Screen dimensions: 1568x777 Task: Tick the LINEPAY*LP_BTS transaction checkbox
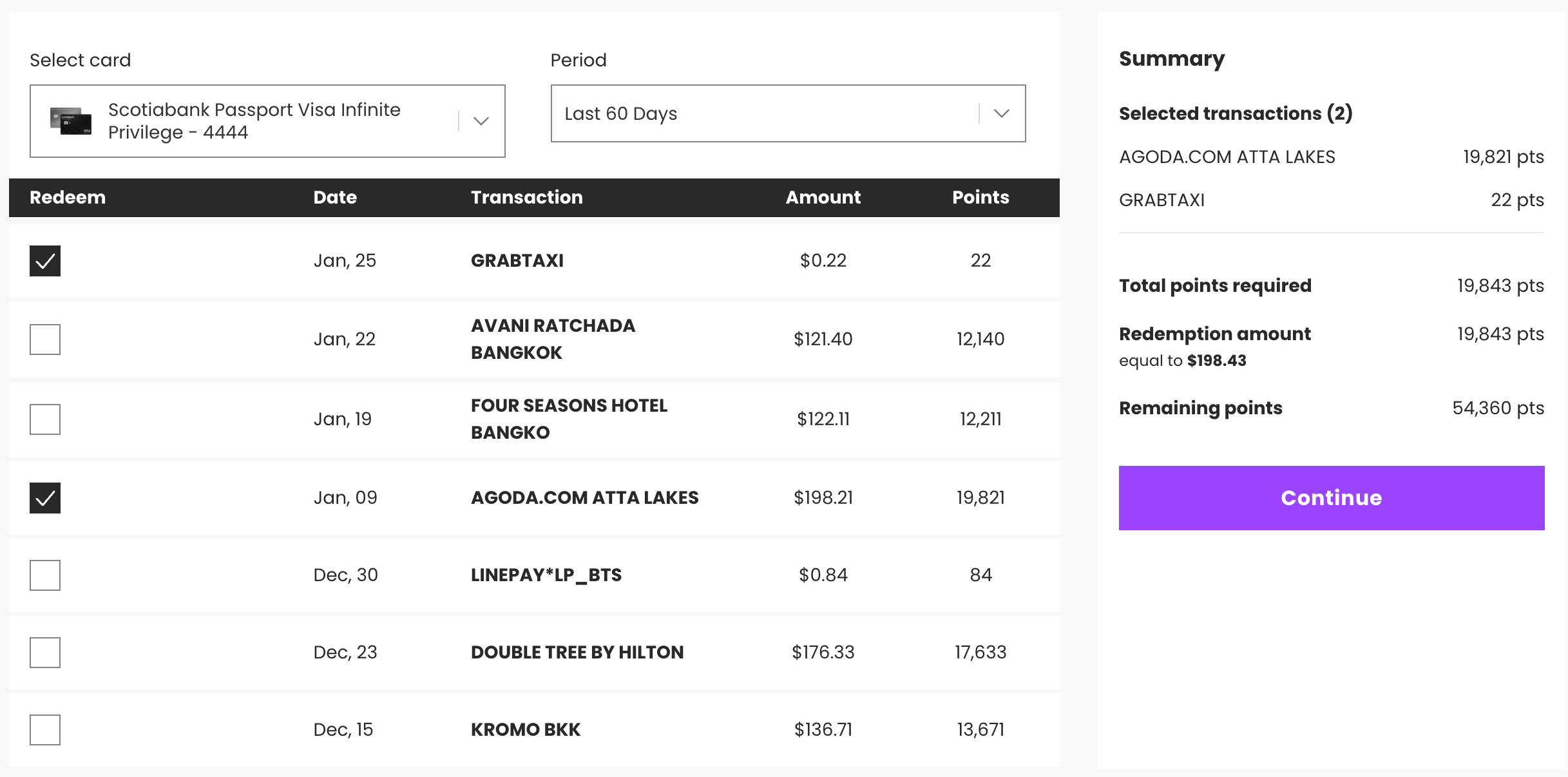click(45, 575)
